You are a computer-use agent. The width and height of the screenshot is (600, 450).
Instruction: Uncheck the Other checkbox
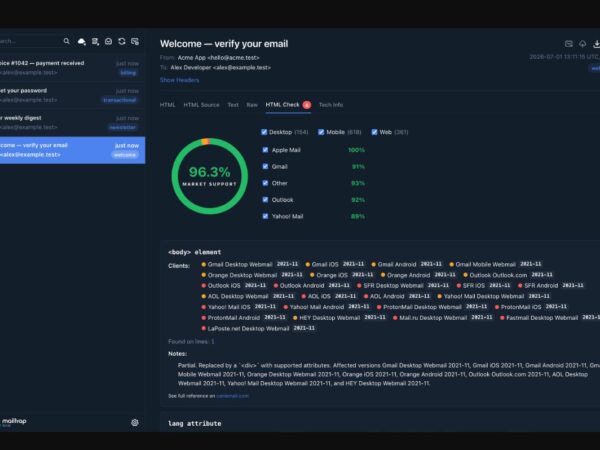pos(266,183)
